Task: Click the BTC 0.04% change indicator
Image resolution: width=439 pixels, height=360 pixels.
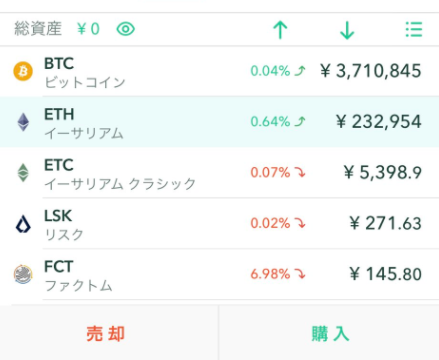Action: tap(278, 71)
